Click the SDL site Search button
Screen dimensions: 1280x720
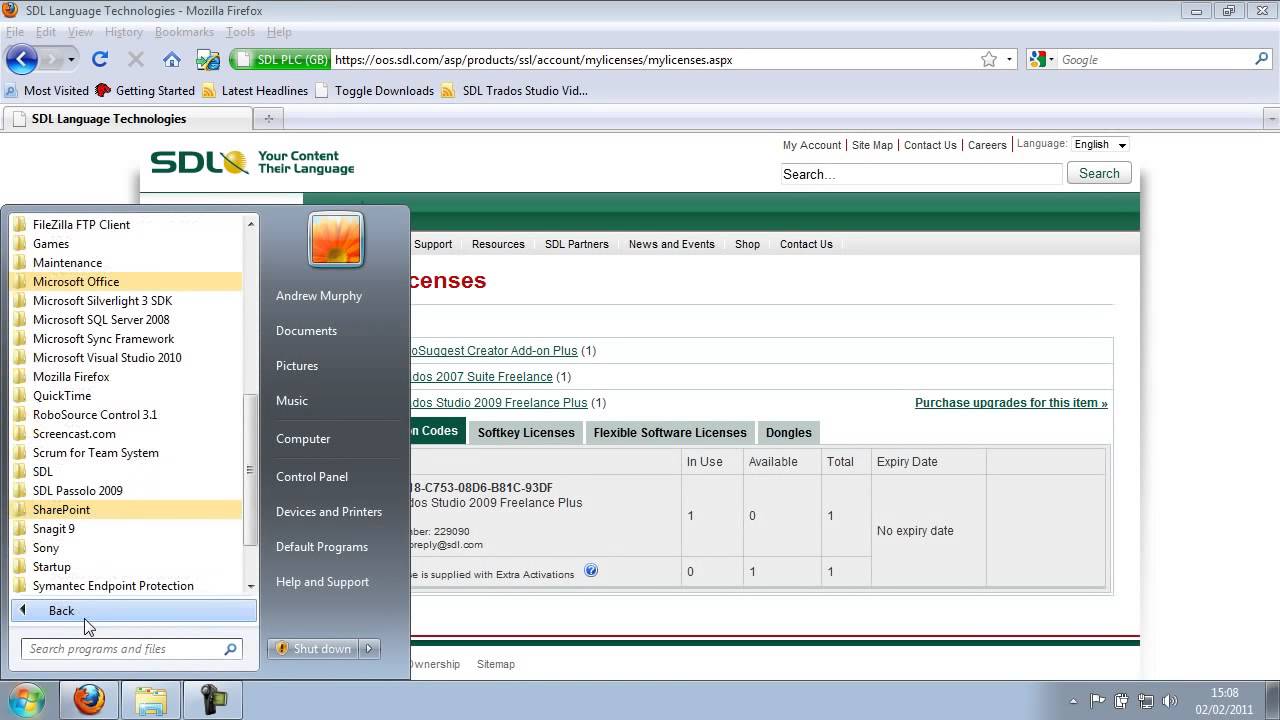pos(1099,174)
